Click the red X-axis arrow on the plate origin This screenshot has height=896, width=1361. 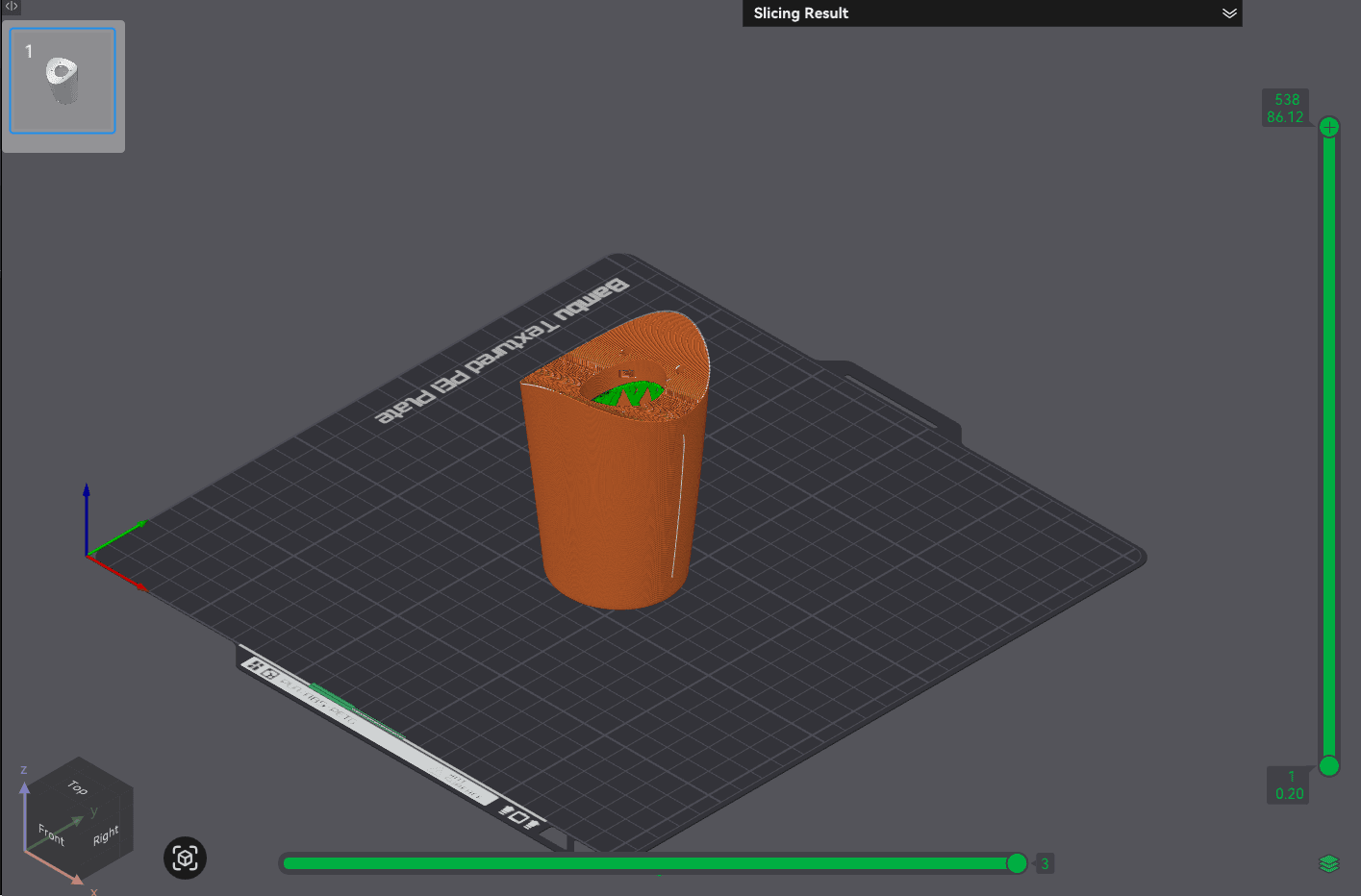(x=120, y=577)
